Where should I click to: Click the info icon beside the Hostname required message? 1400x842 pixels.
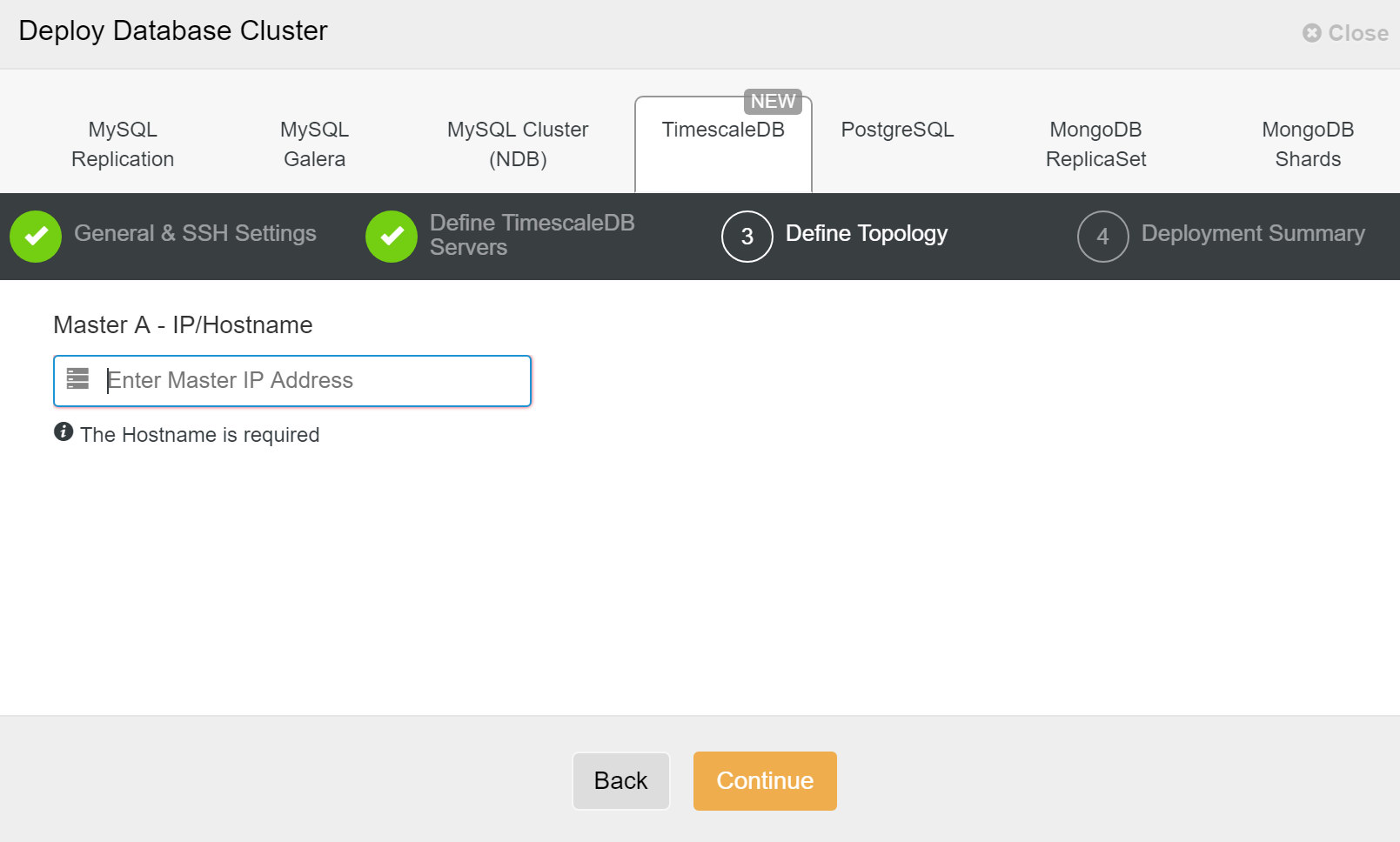(64, 432)
